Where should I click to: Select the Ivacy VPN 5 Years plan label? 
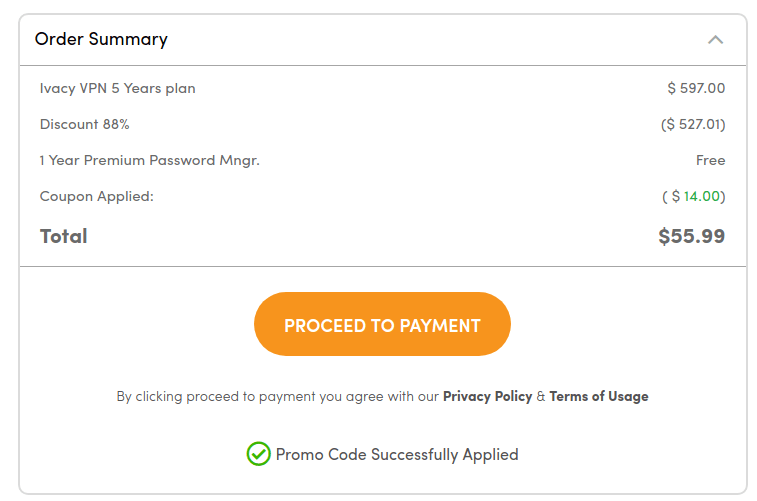click(x=118, y=88)
